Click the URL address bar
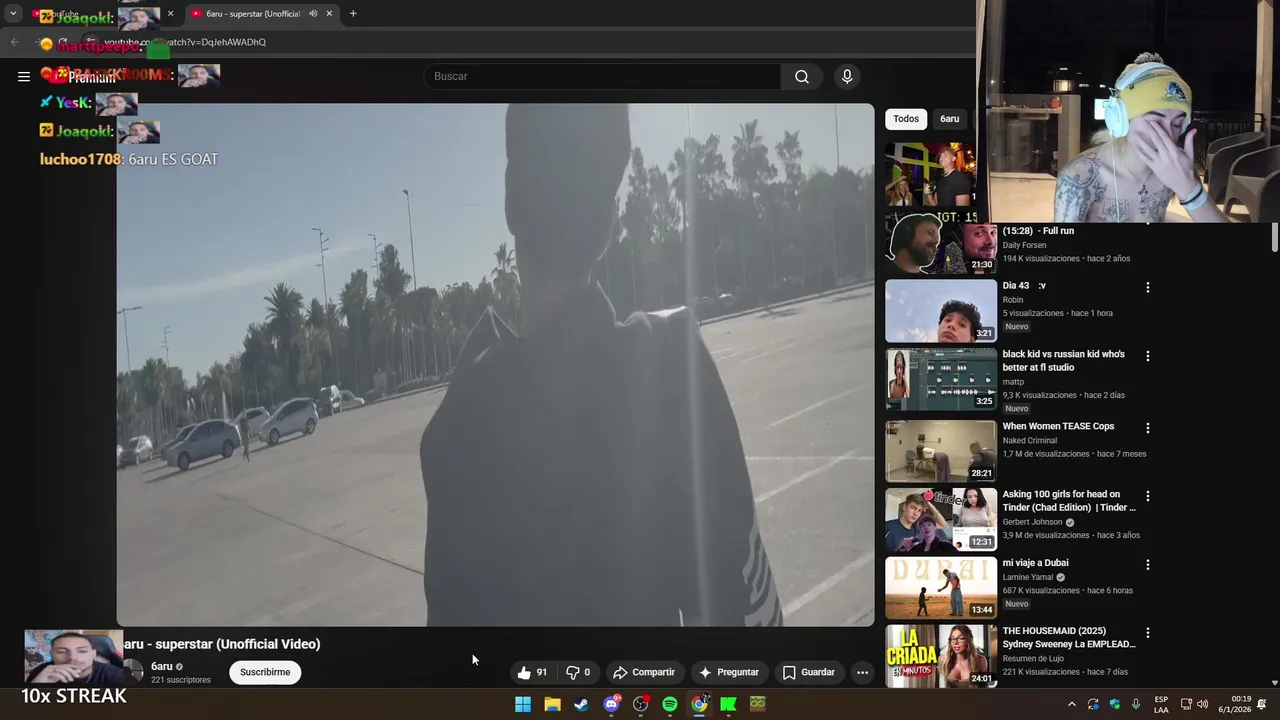The image size is (1280, 720). (530, 42)
